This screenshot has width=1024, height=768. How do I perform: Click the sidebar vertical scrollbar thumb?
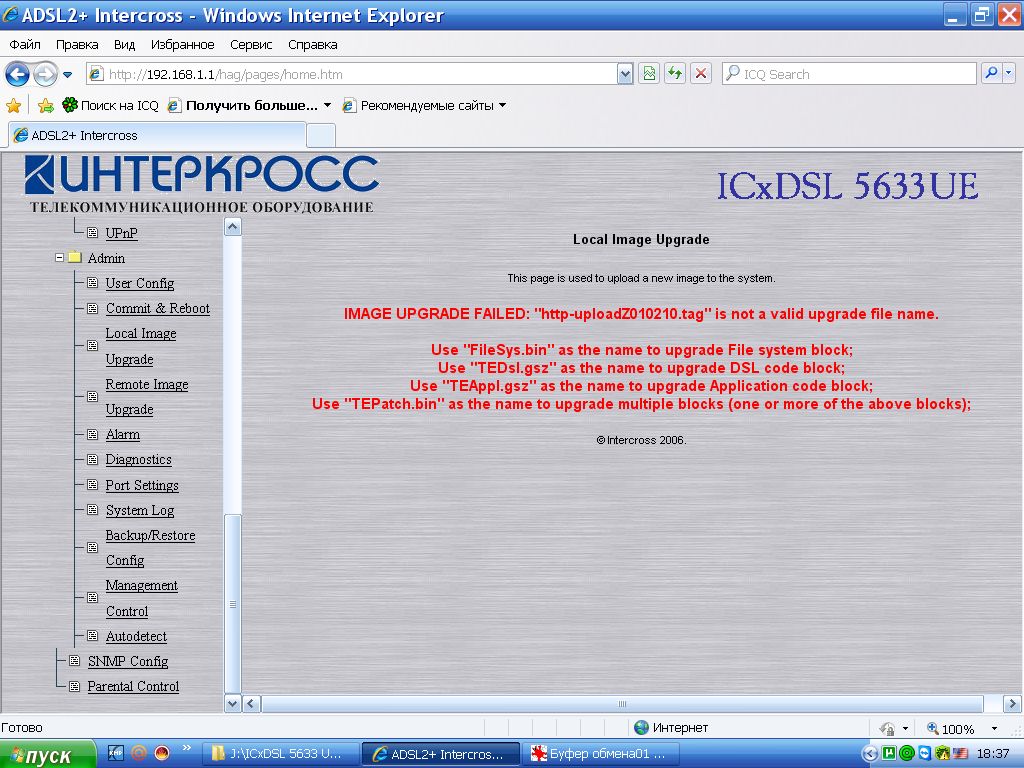point(232,603)
